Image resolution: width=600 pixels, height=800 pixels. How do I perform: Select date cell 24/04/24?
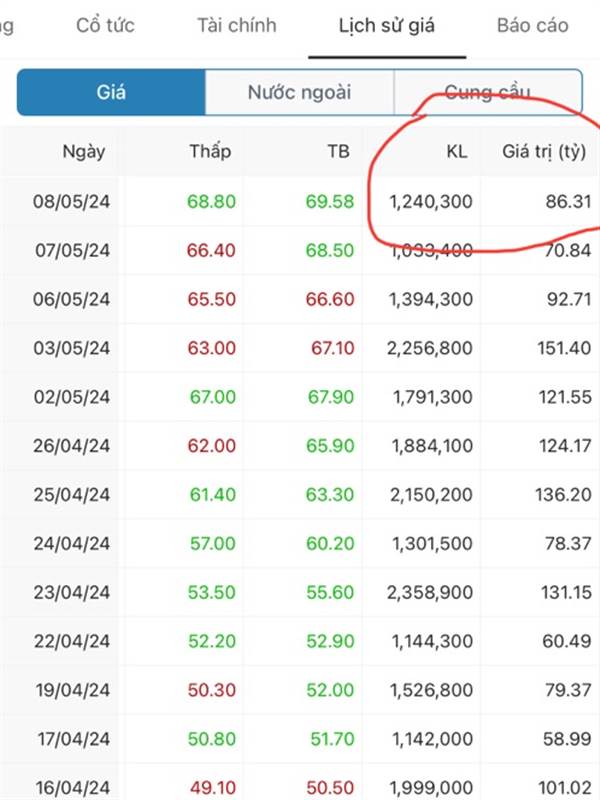pyautogui.click(x=72, y=543)
